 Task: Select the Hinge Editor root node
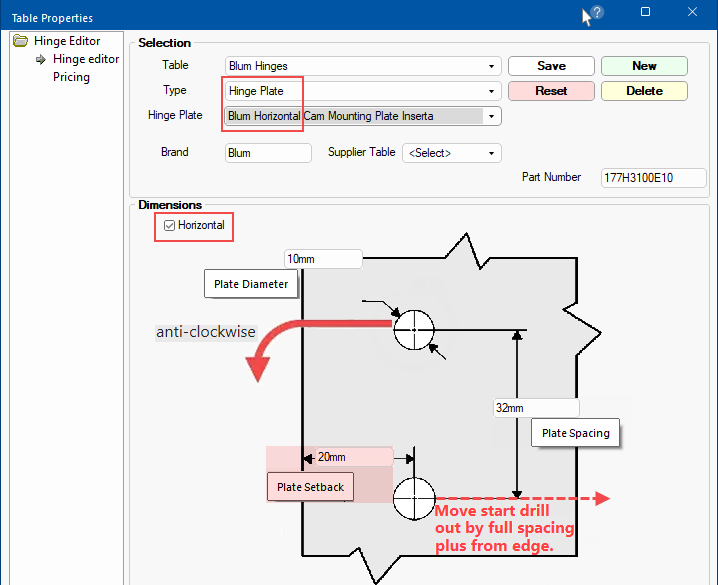coord(67,41)
